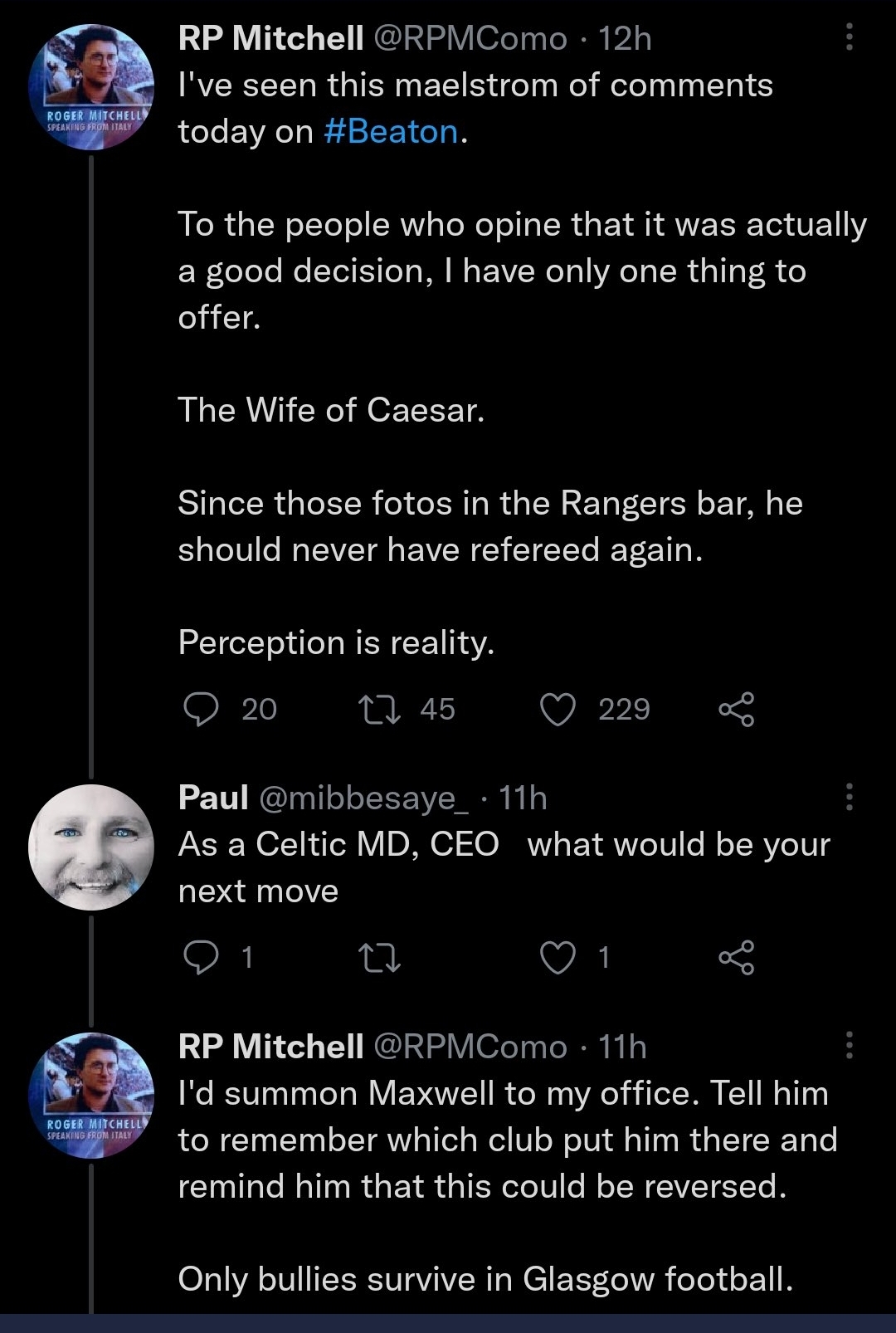Tap Paul's display name
The height and width of the screenshot is (1333, 896).
point(213,798)
